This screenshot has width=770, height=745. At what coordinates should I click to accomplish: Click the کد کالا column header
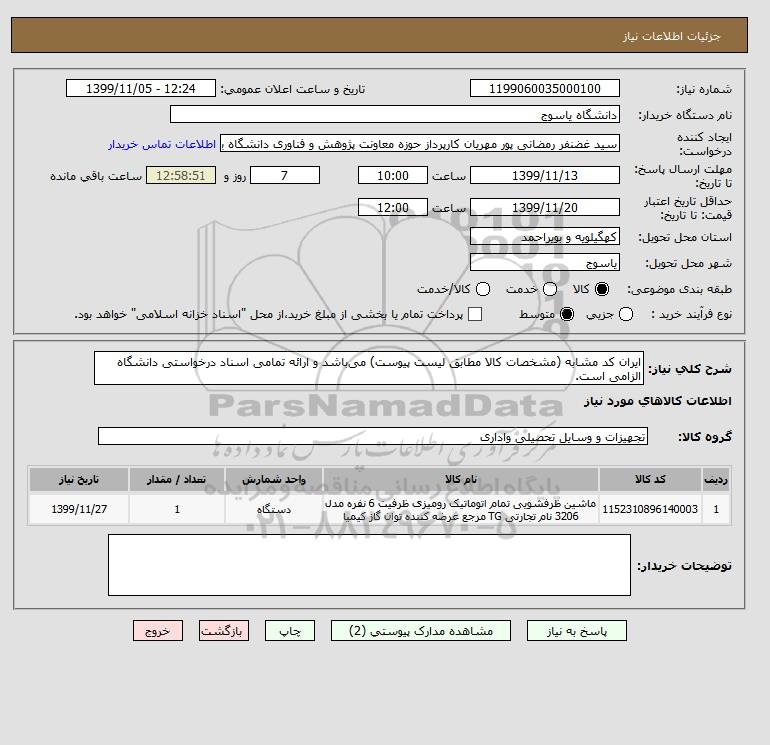point(650,479)
